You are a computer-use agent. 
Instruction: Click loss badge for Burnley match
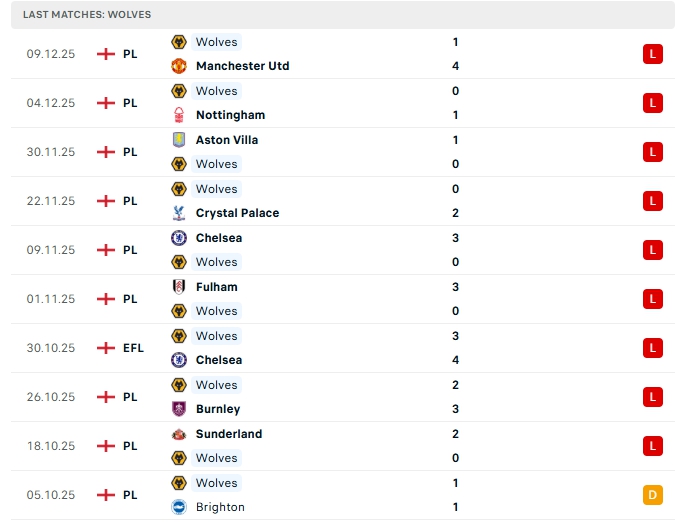[x=653, y=397]
